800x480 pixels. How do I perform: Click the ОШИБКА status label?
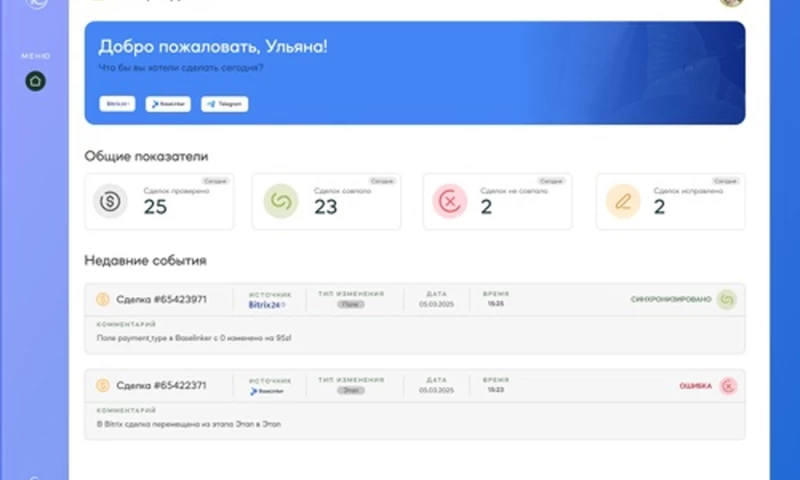695,386
